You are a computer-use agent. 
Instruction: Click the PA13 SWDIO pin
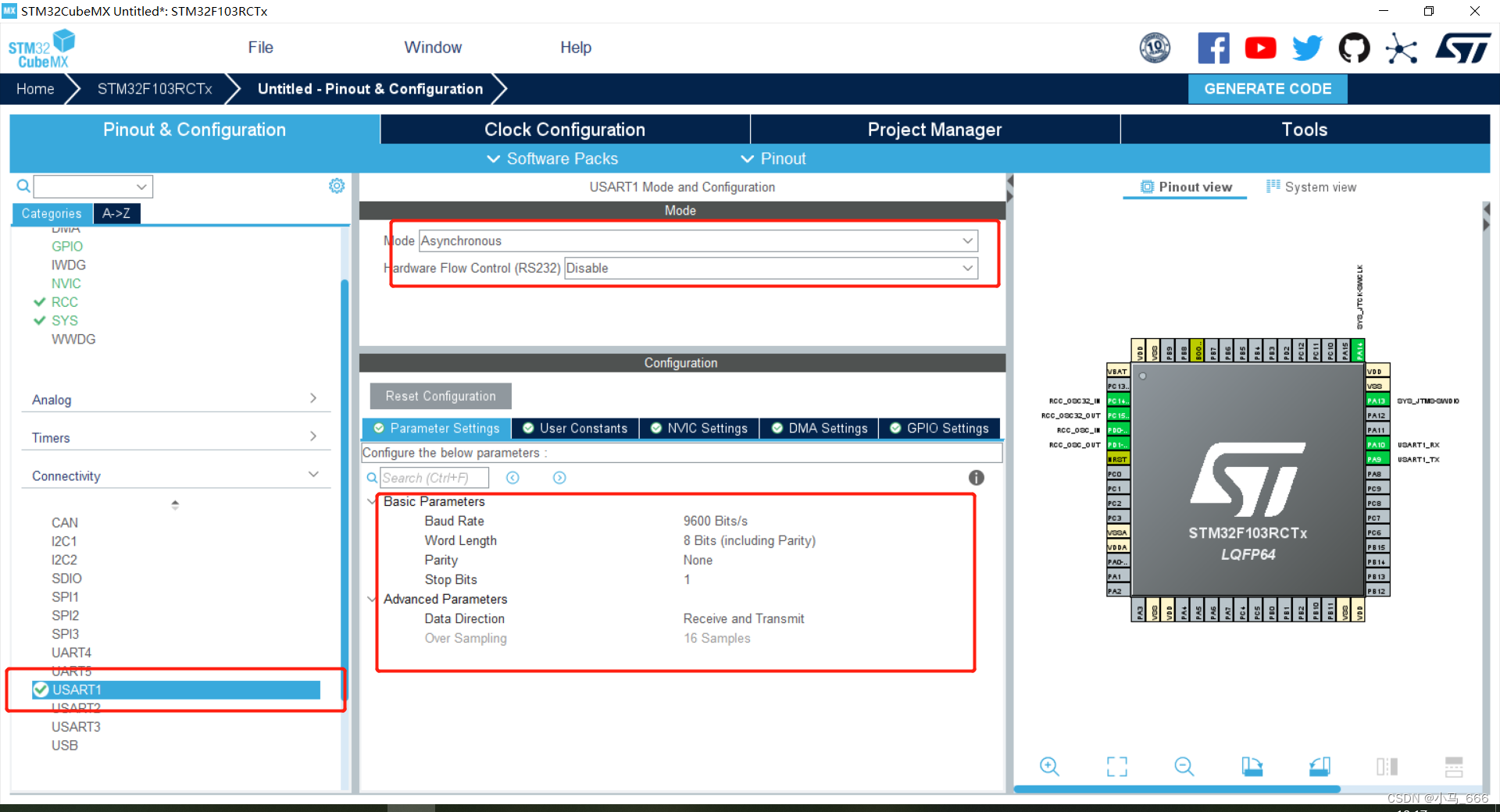coord(1377,401)
